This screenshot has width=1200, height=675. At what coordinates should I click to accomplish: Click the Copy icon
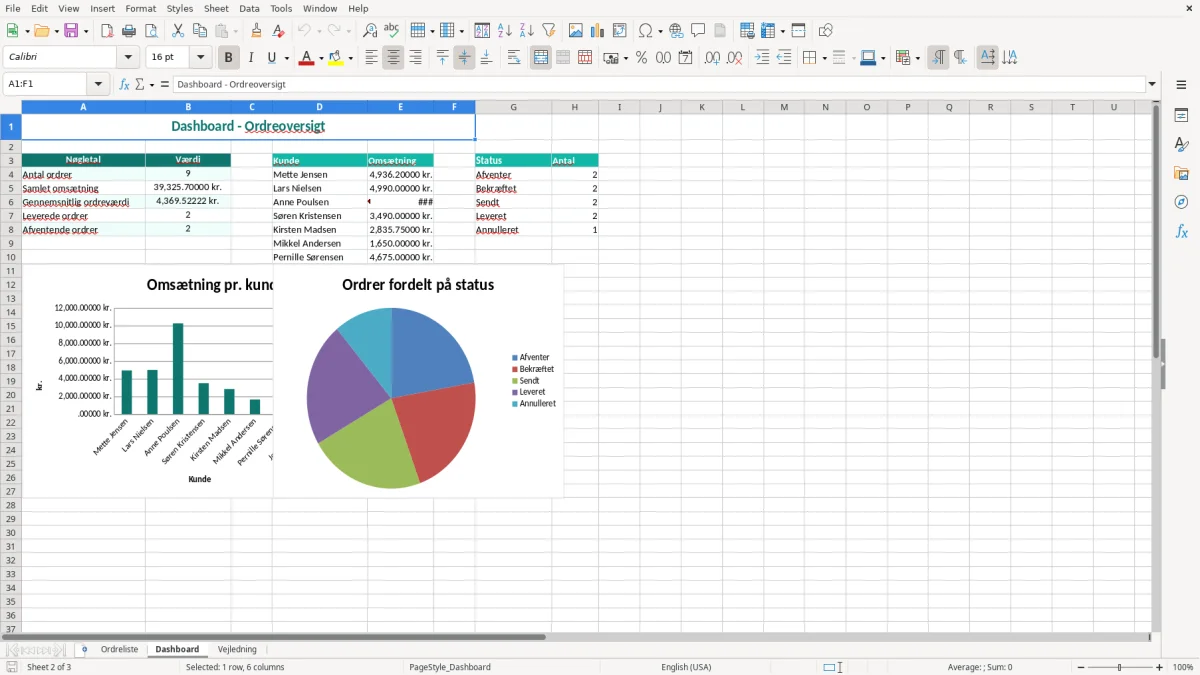click(200, 31)
